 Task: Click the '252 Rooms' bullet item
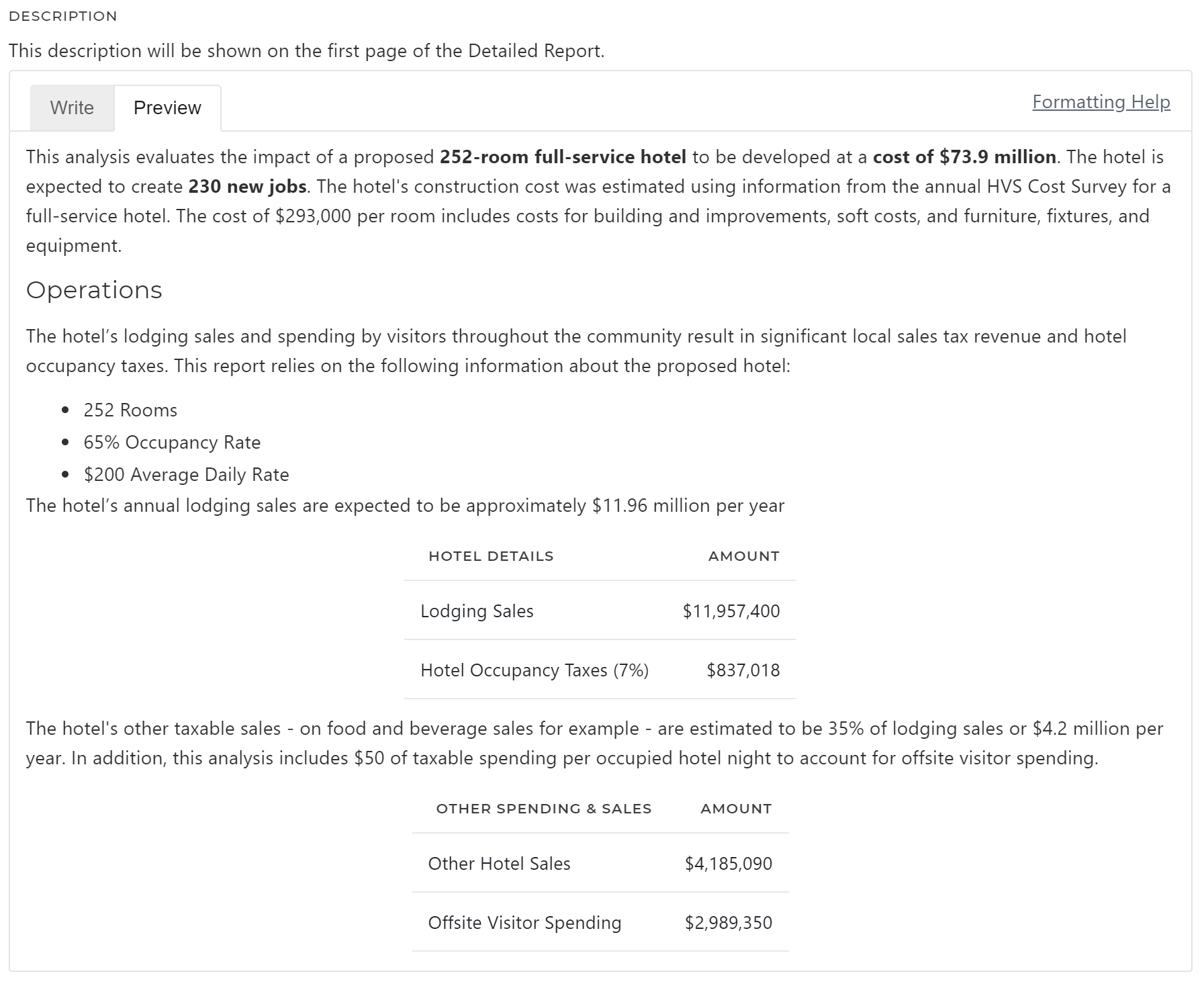coord(130,410)
